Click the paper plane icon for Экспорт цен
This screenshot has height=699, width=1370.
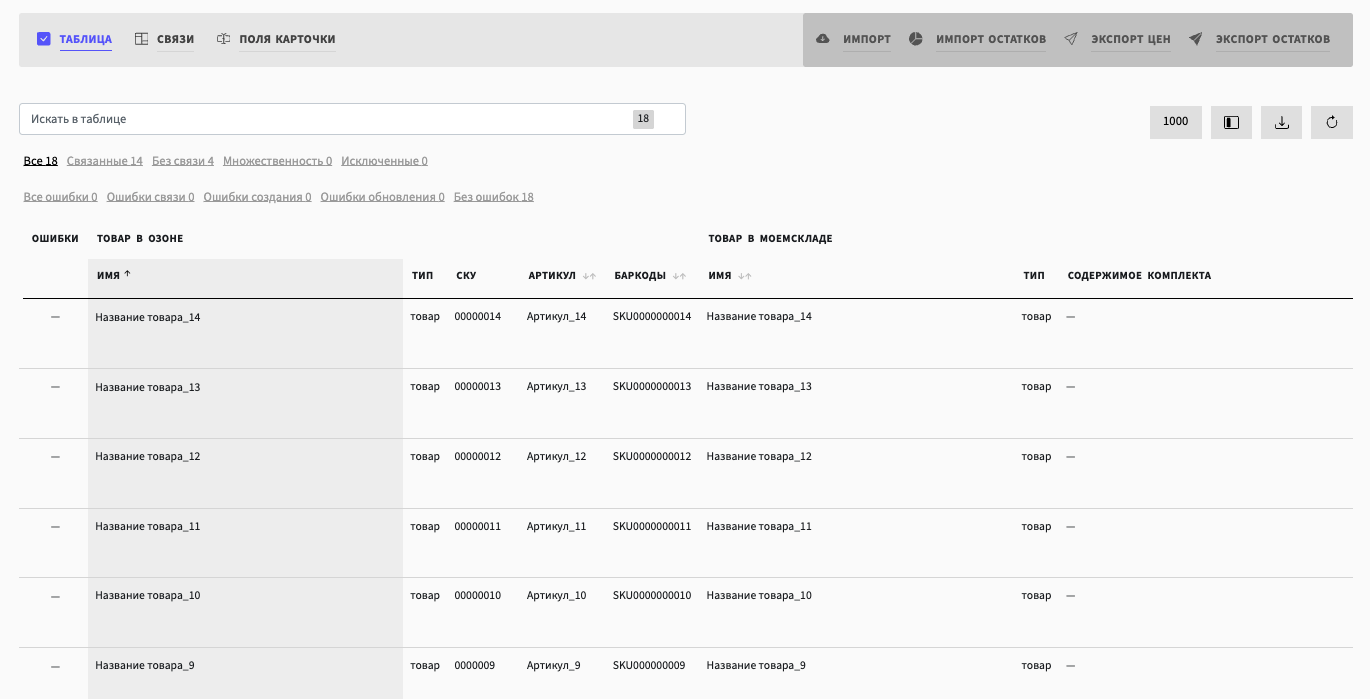(1071, 39)
